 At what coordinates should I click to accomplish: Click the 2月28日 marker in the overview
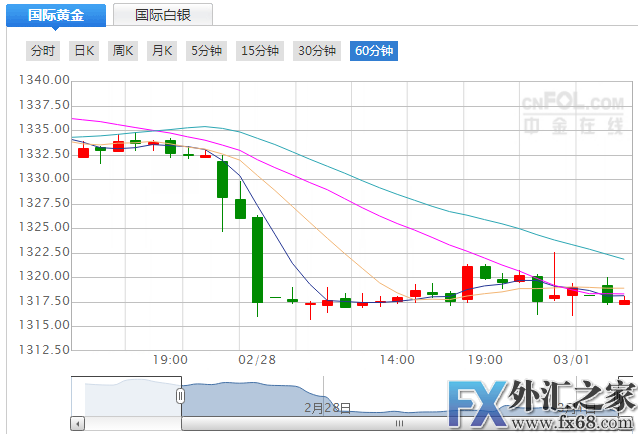click(x=327, y=408)
